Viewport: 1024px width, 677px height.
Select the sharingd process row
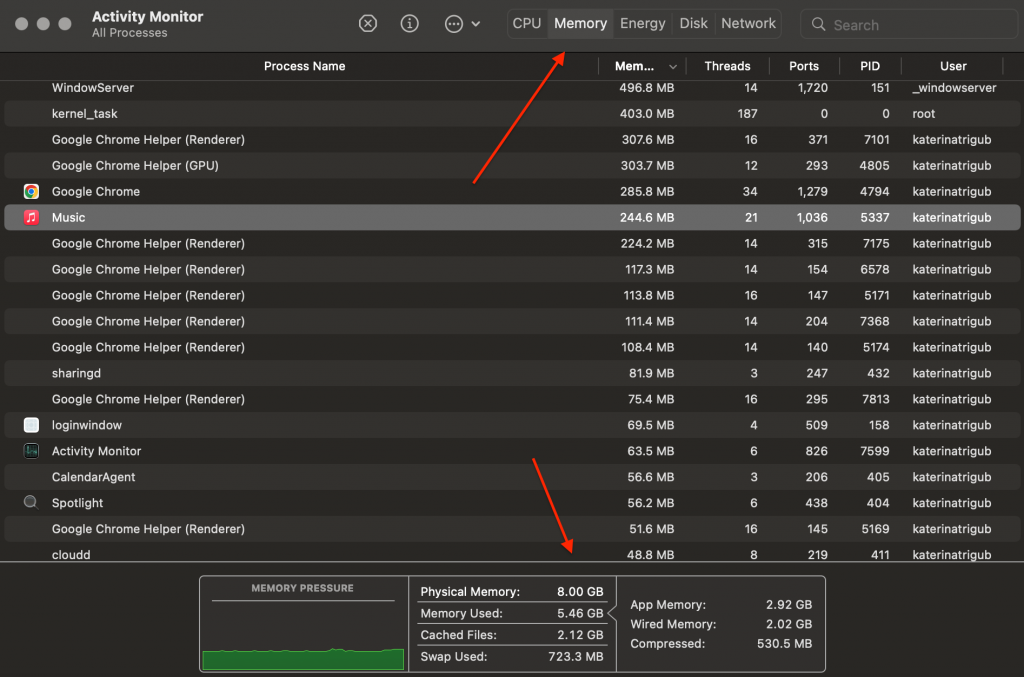[x=512, y=373]
